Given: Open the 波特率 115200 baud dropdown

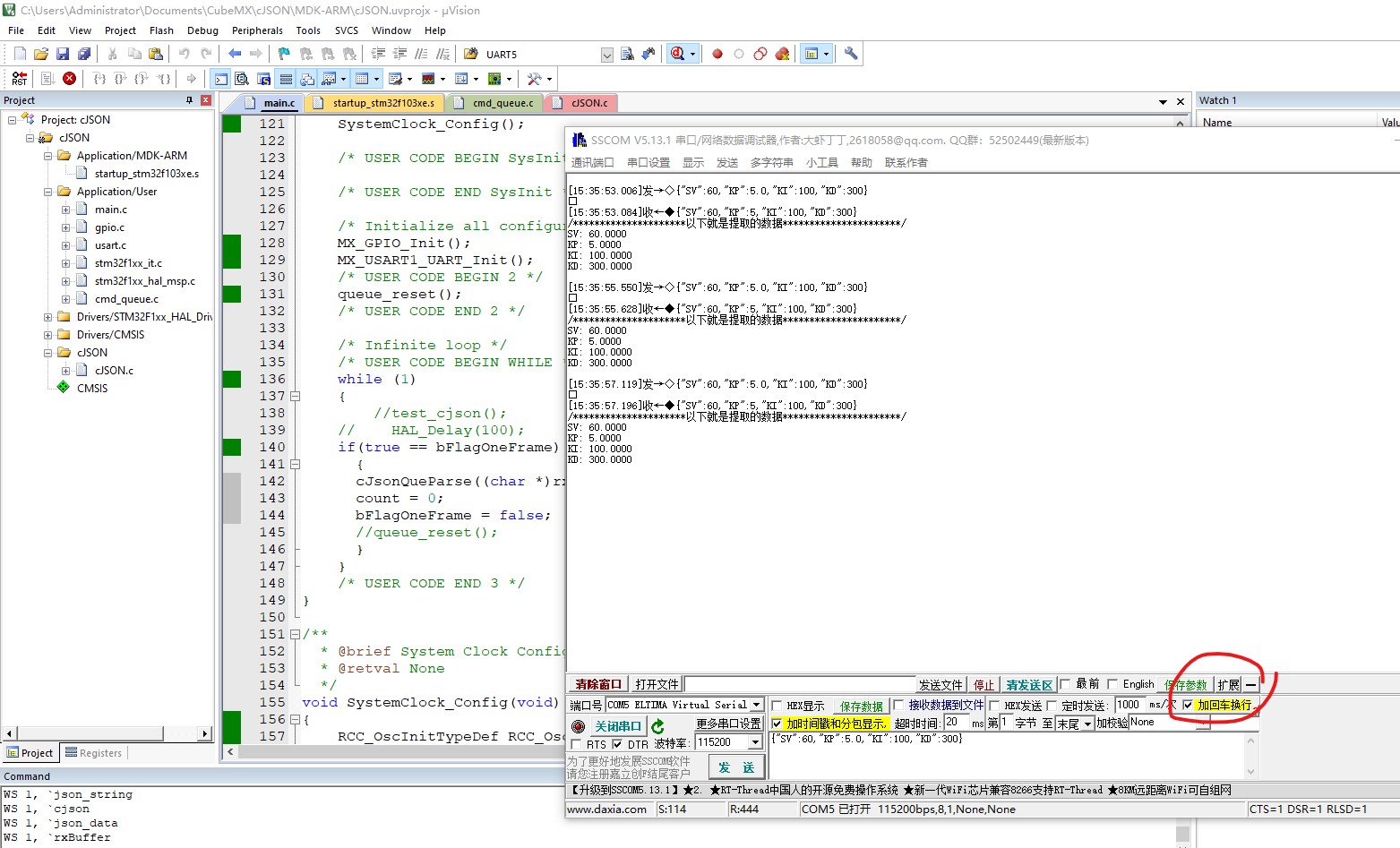Looking at the screenshot, I should pyautogui.click(x=755, y=742).
